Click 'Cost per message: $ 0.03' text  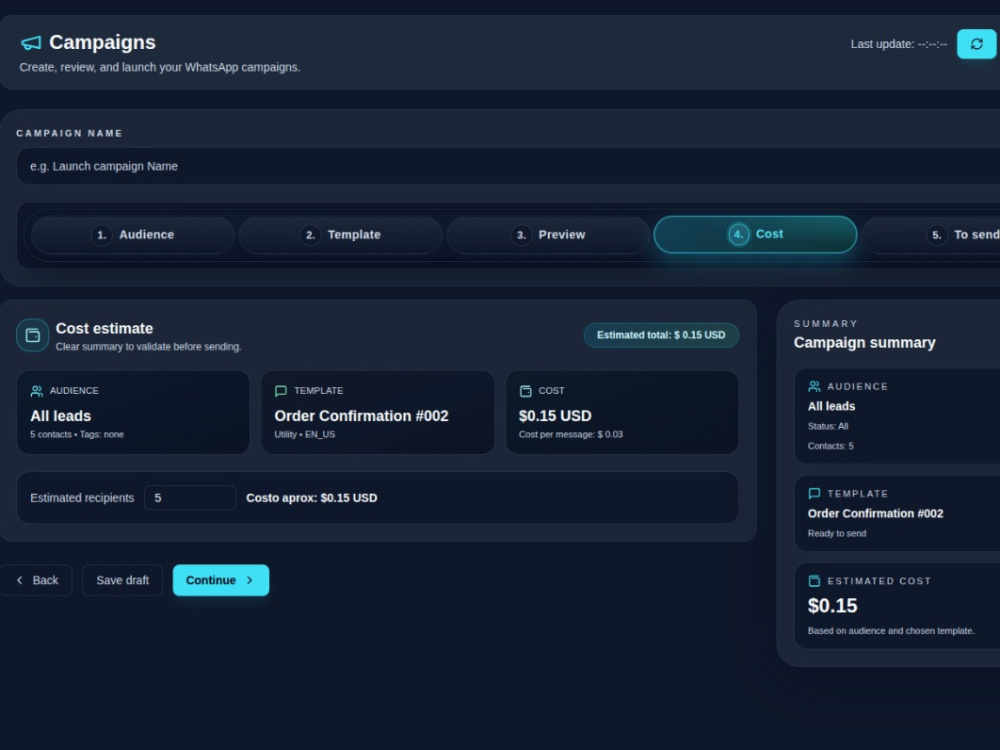[x=571, y=434]
